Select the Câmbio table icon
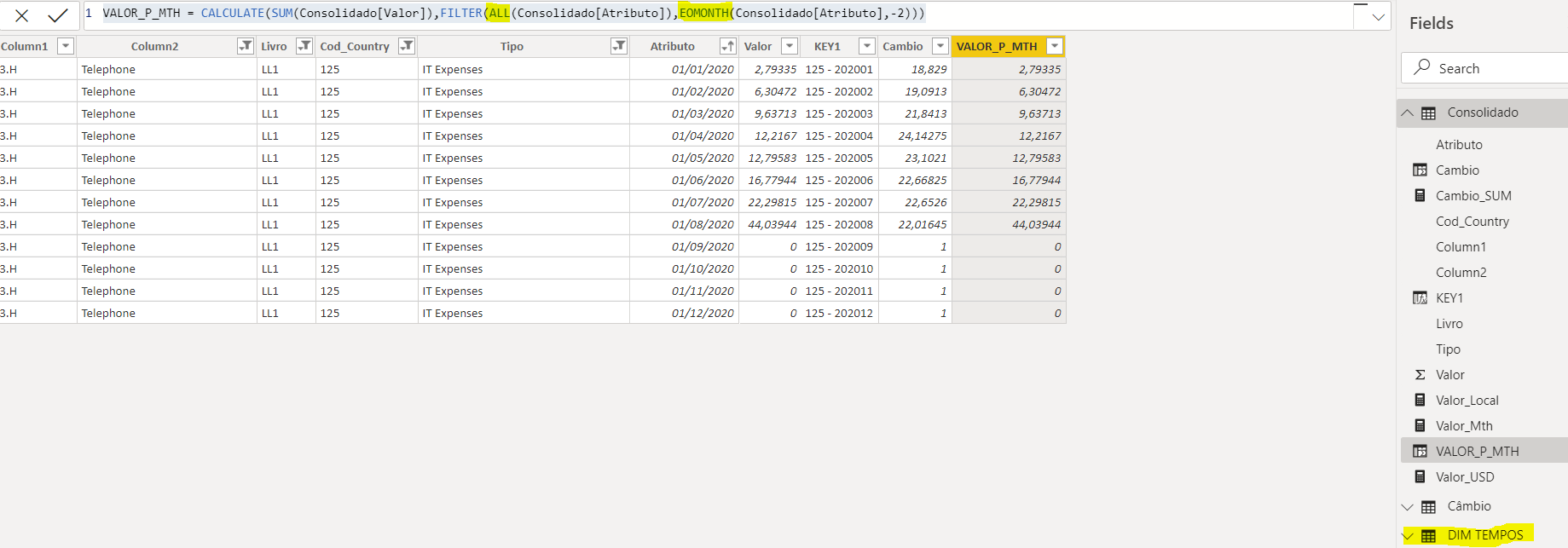This screenshot has height=548, width=1568. (x=1428, y=506)
